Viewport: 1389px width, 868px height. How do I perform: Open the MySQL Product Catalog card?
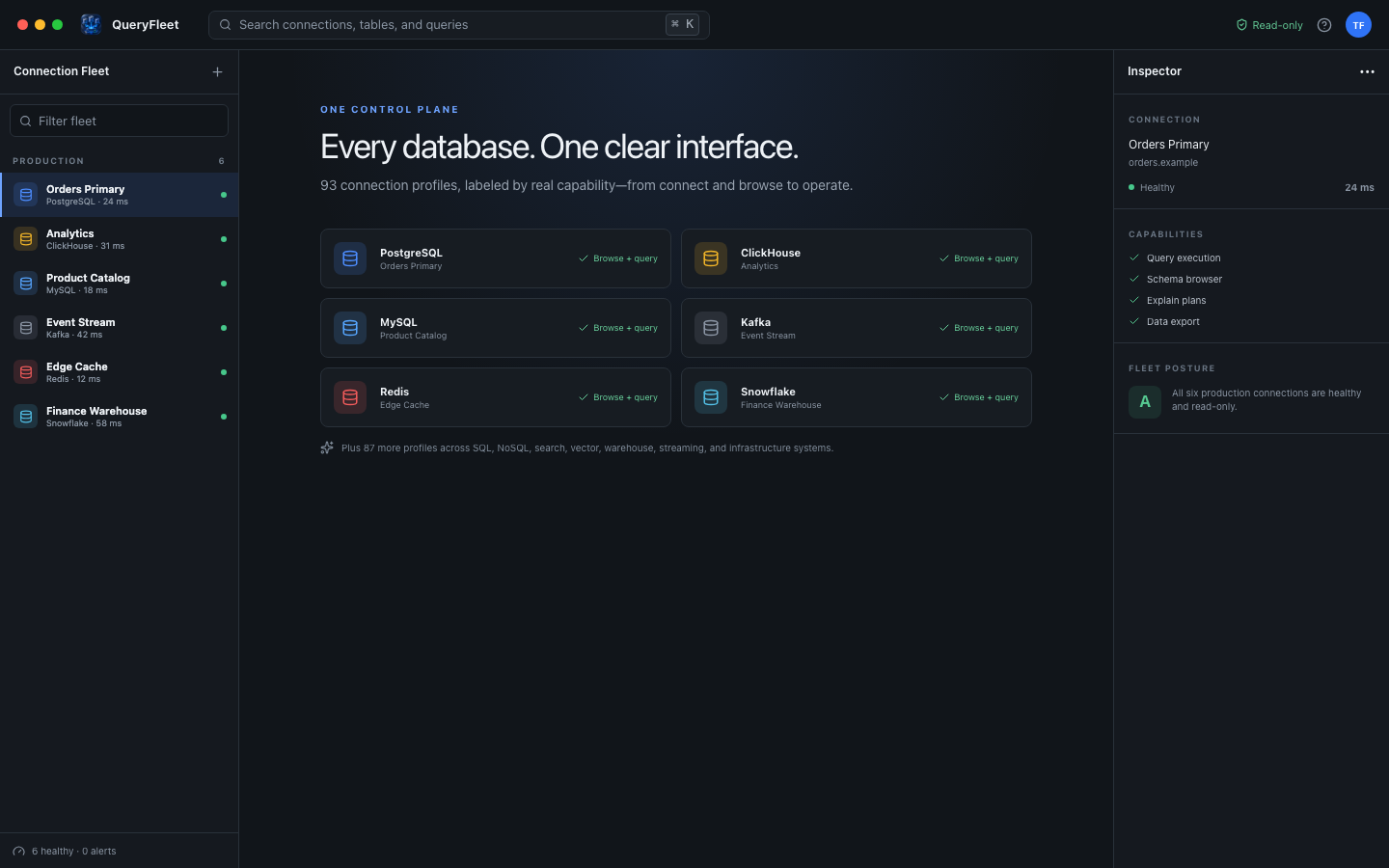(496, 328)
